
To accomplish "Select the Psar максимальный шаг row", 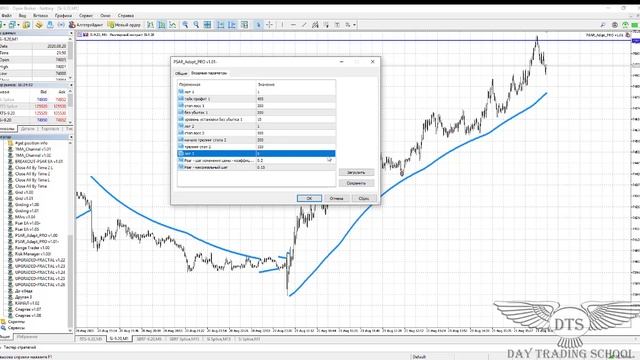I will (x=256, y=167).
